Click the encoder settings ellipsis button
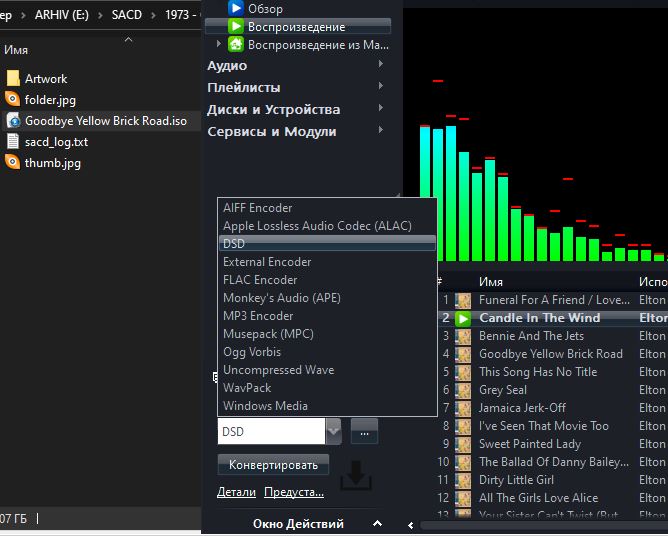668x536 pixels. coord(364,432)
